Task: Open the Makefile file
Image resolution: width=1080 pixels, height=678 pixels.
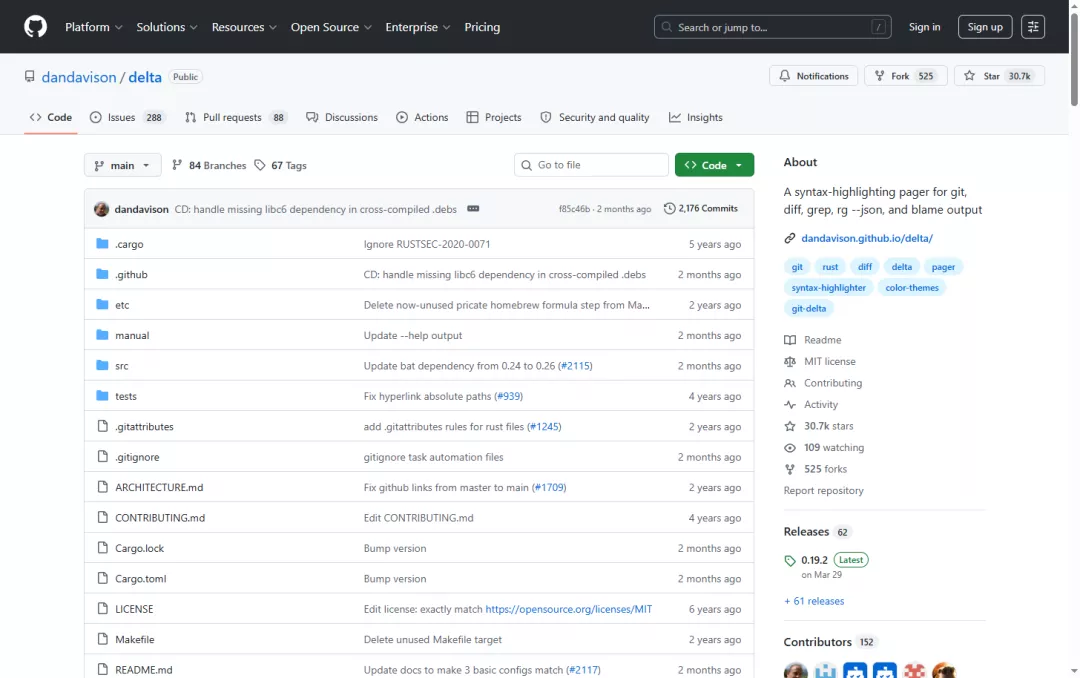Action: pyautogui.click(x=134, y=639)
